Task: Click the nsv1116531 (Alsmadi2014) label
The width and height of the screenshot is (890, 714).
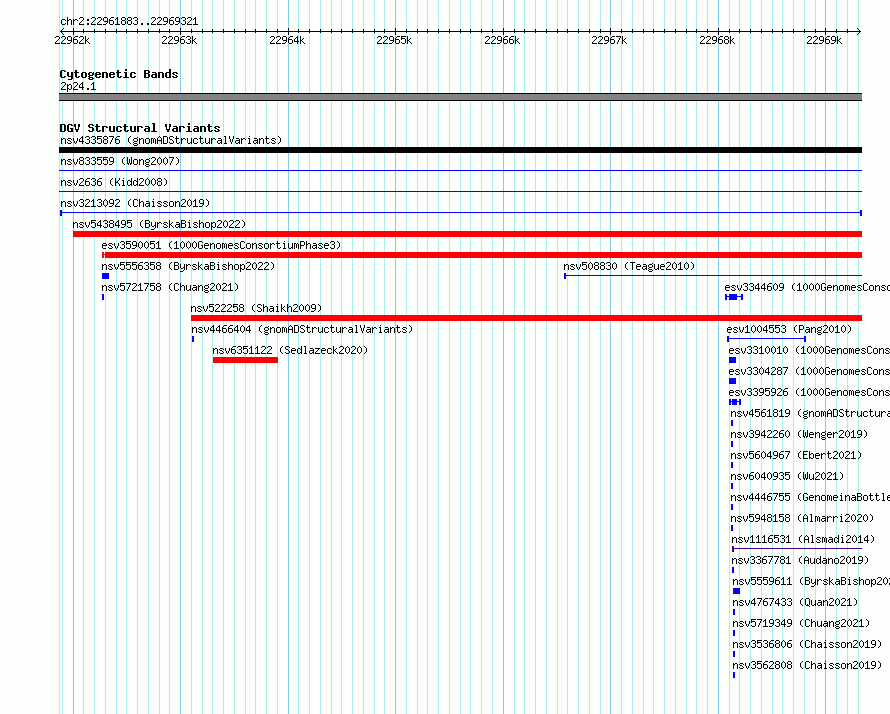Action: [803, 539]
